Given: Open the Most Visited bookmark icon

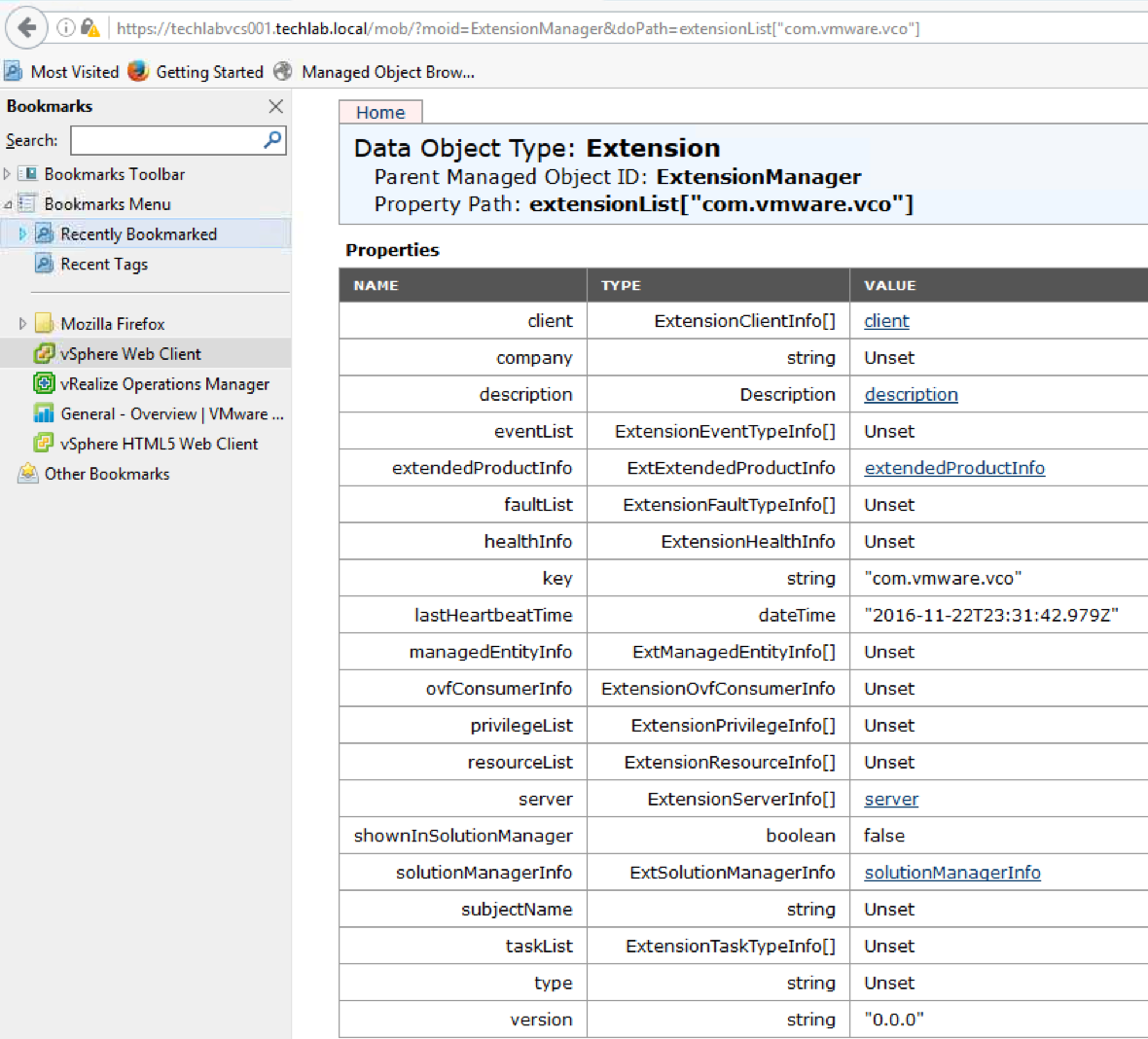Looking at the screenshot, I should (14, 72).
